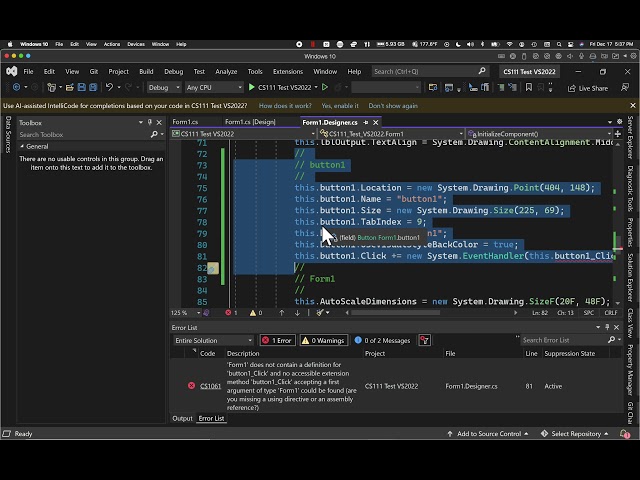Toggle pin on Form1.Designer.cs tab

366,122
